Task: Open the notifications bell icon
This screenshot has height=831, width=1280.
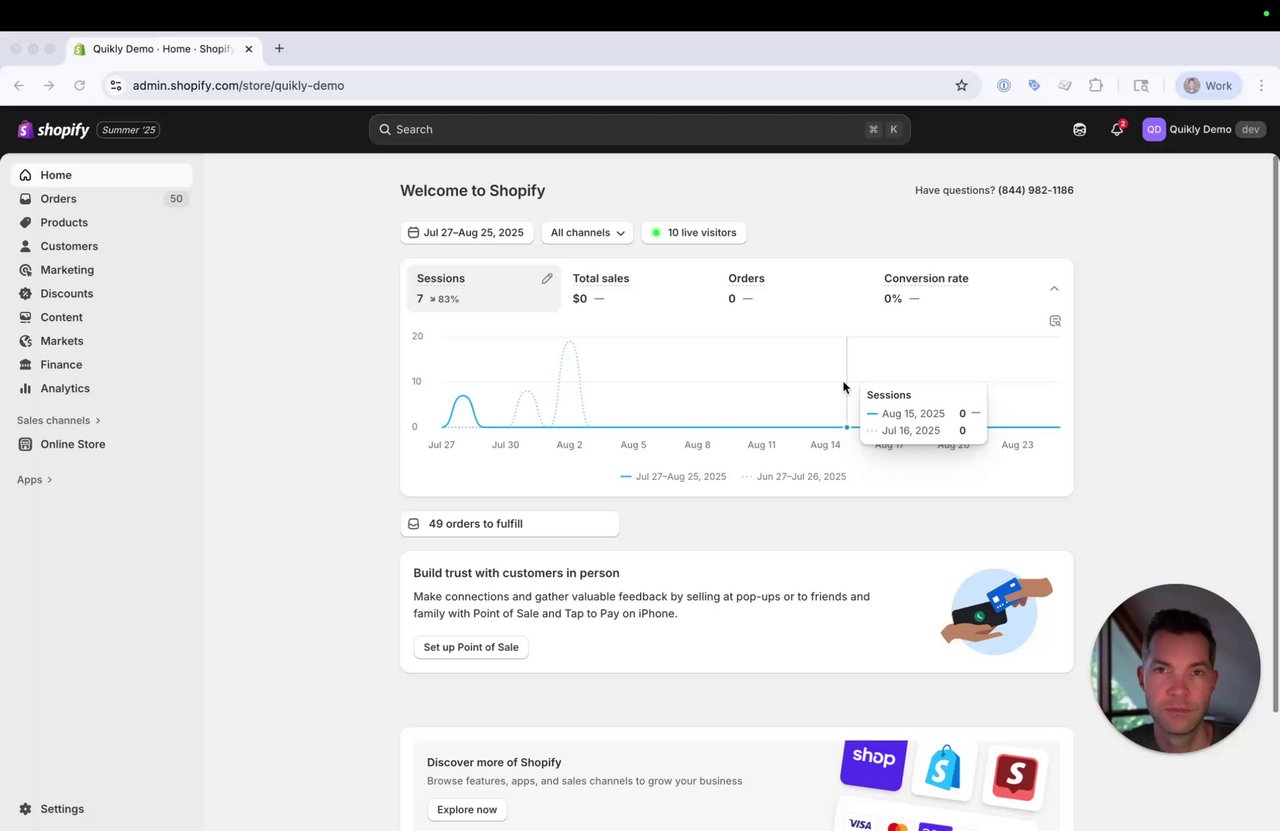Action: pos(1117,129)
